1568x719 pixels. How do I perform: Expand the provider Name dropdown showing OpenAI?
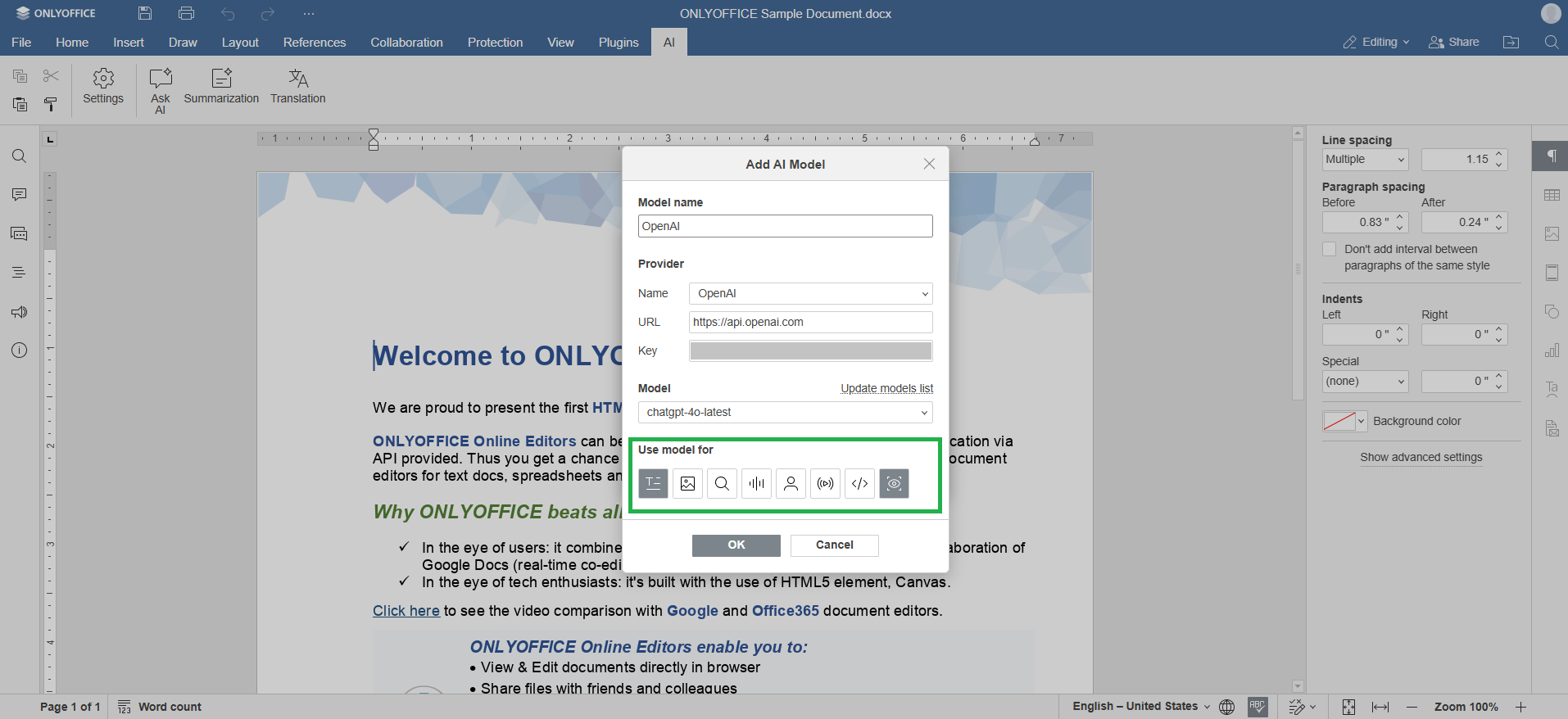click(x=810, y=293)
